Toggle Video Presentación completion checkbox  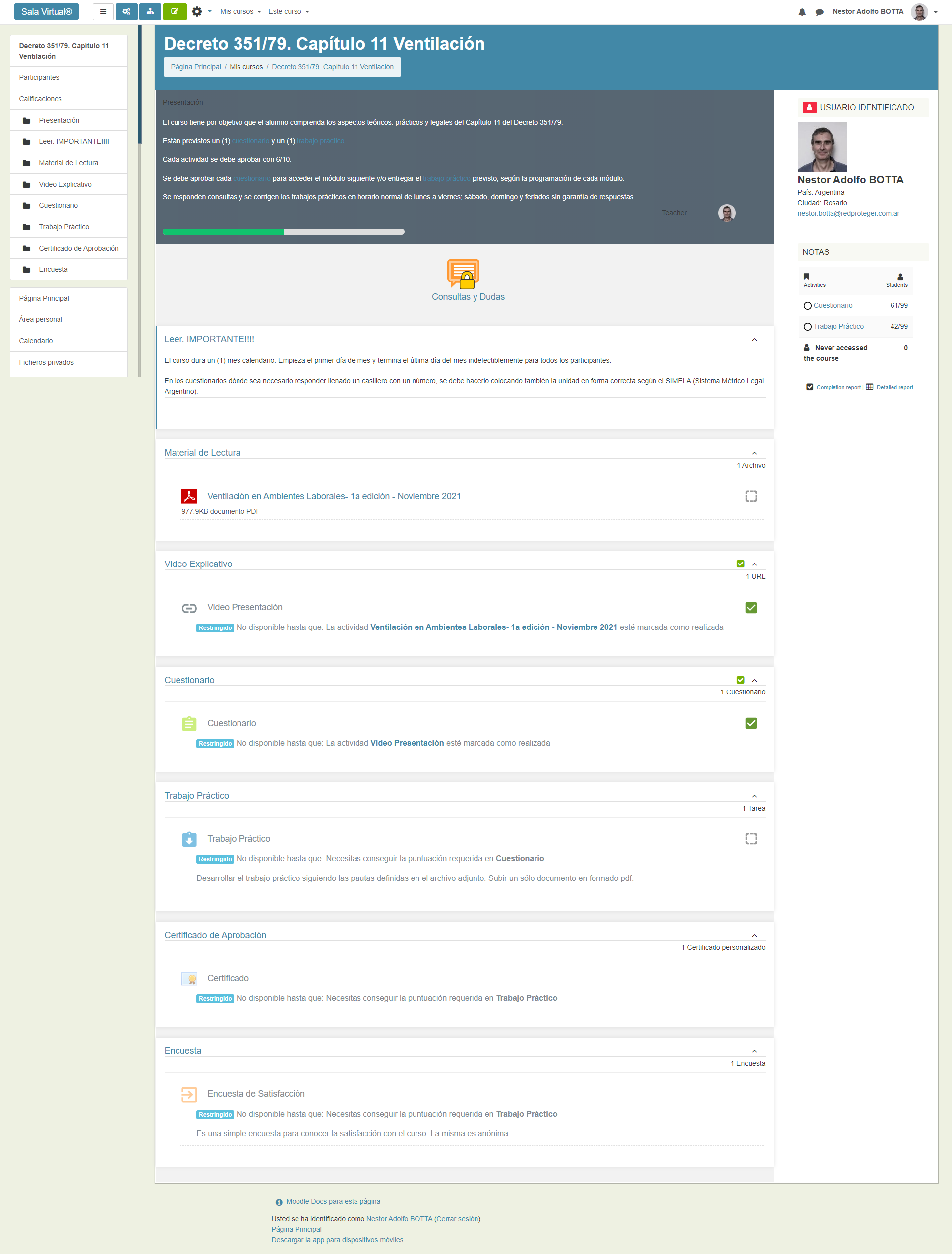coord(751,608)
